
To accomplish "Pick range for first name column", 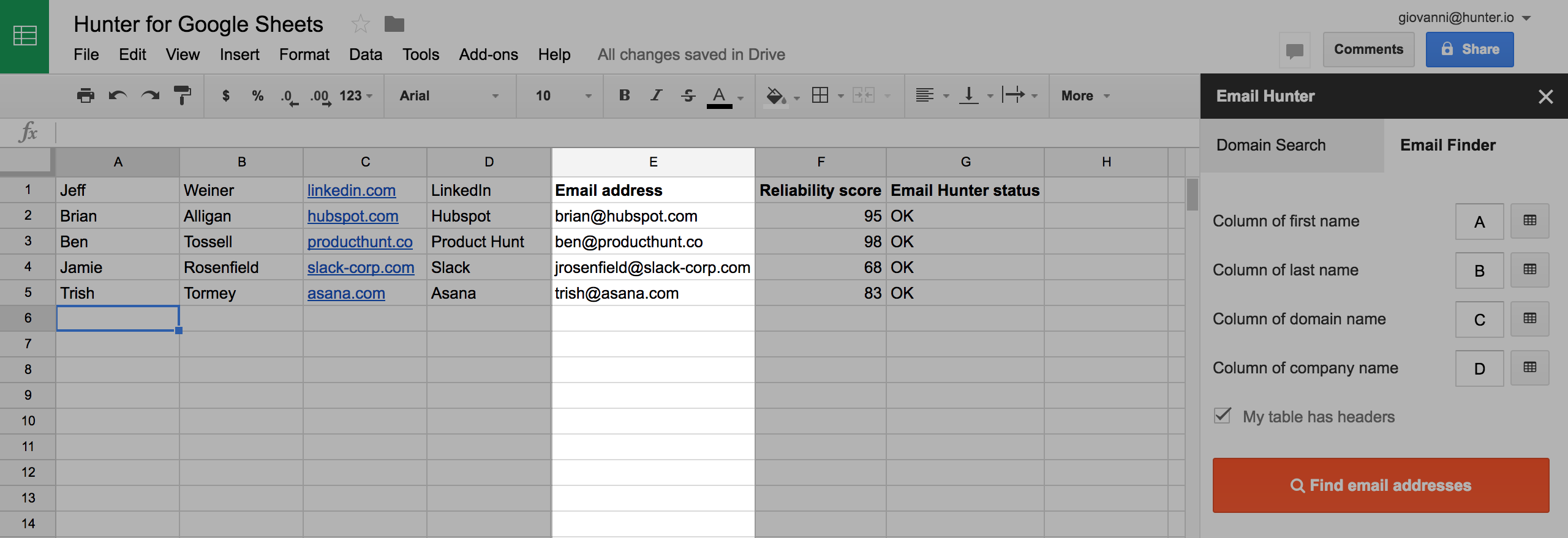I will [1529, 221].
